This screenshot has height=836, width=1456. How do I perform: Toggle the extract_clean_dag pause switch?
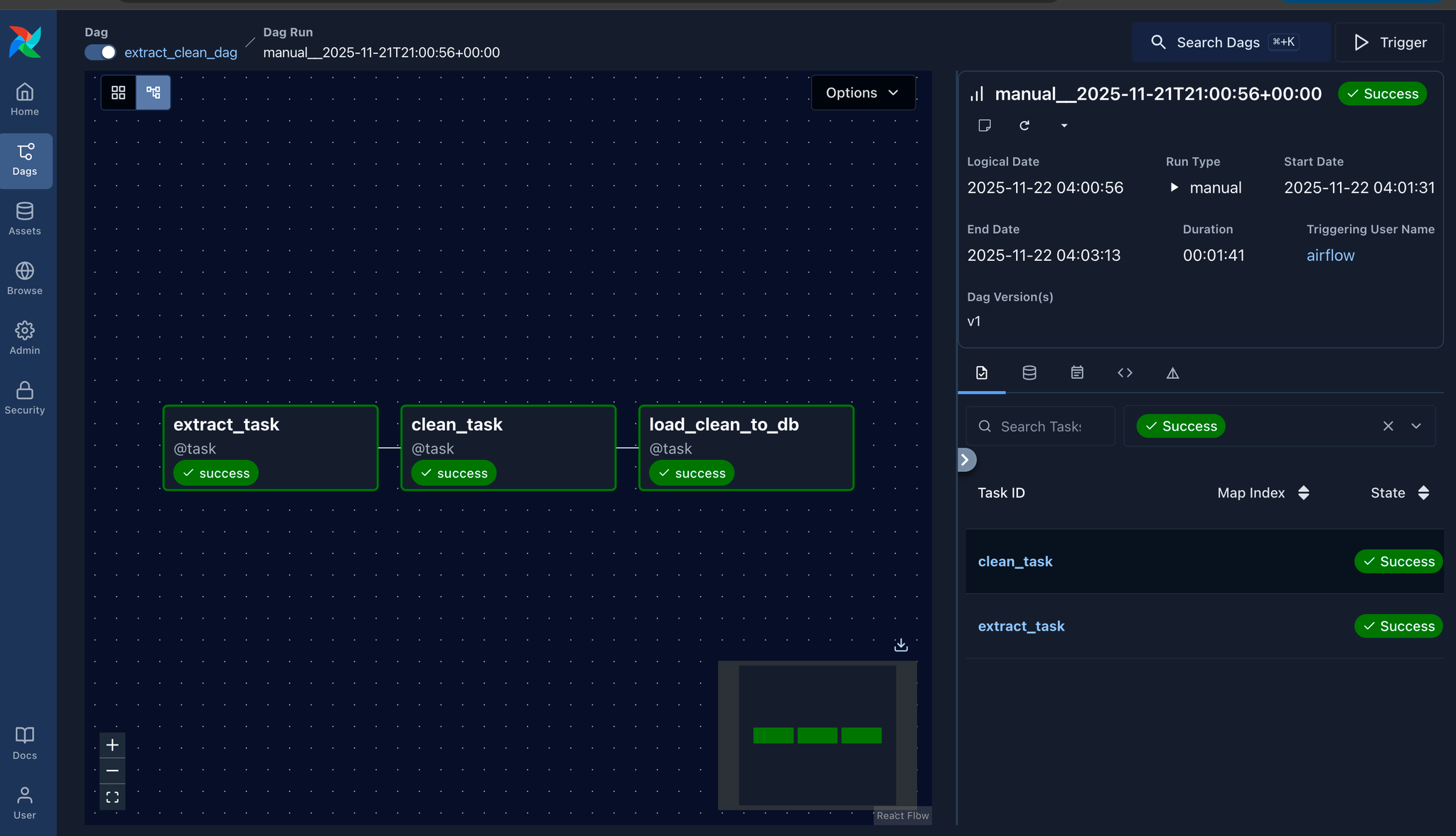(100, 53)
